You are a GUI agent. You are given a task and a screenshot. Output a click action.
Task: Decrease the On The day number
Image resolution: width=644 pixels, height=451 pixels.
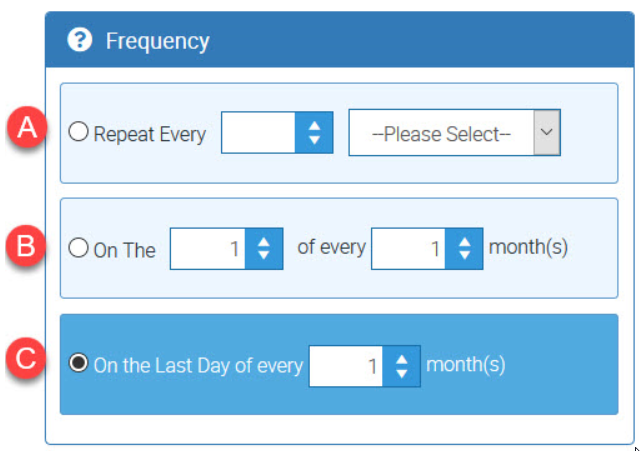pyautogui.click(x=264, y=257)
